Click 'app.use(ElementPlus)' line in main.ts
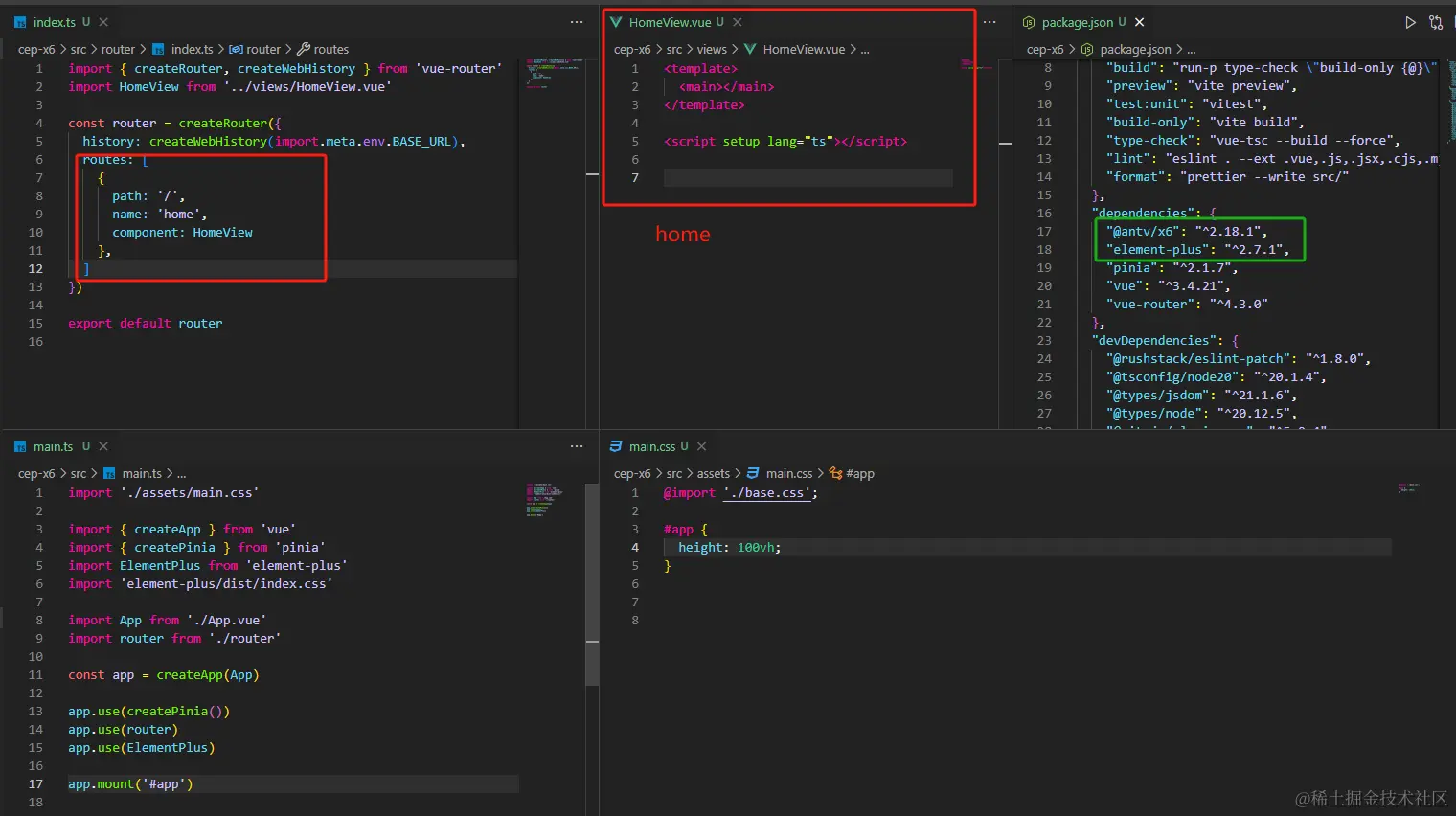Screen dimensions: 1456x816 pos(142,747)
